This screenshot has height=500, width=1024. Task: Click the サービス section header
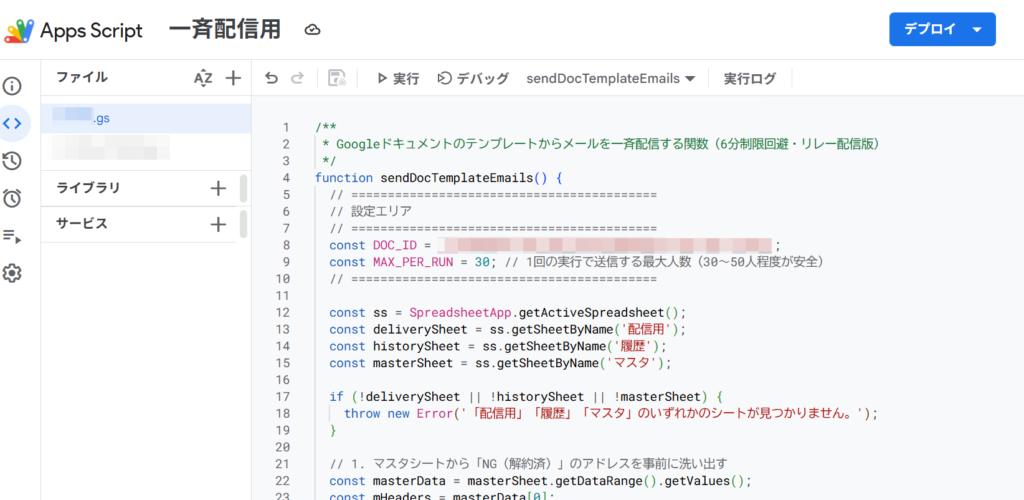click(x=82, y=224)
